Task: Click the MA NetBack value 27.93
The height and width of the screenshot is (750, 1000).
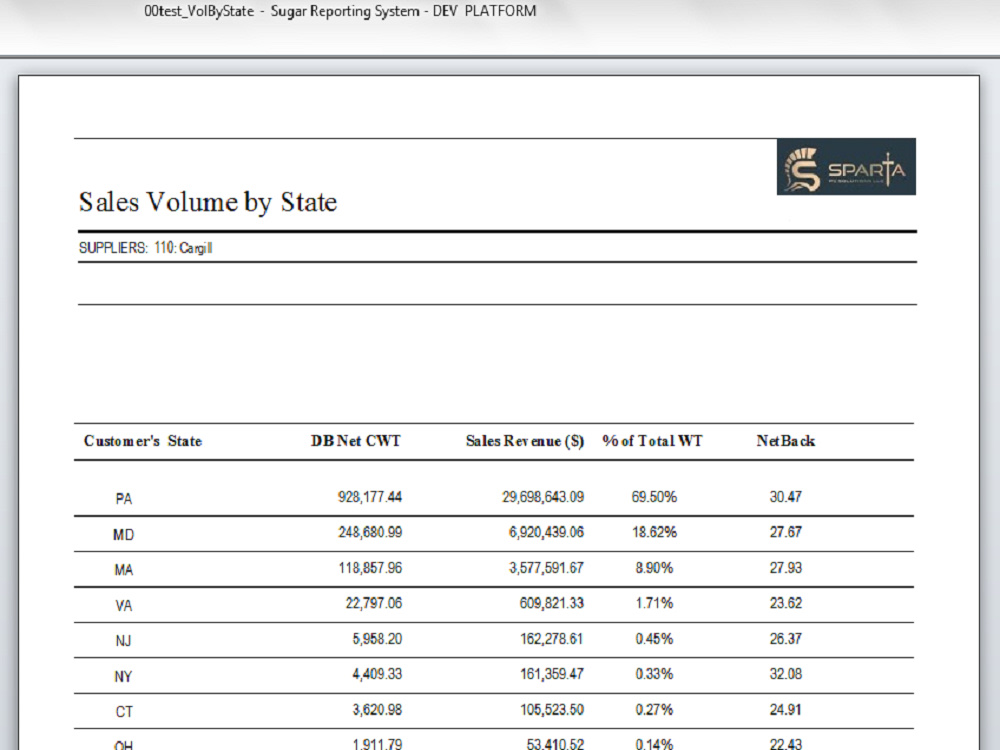Action: pyautogui.click(x=786, y=568)
